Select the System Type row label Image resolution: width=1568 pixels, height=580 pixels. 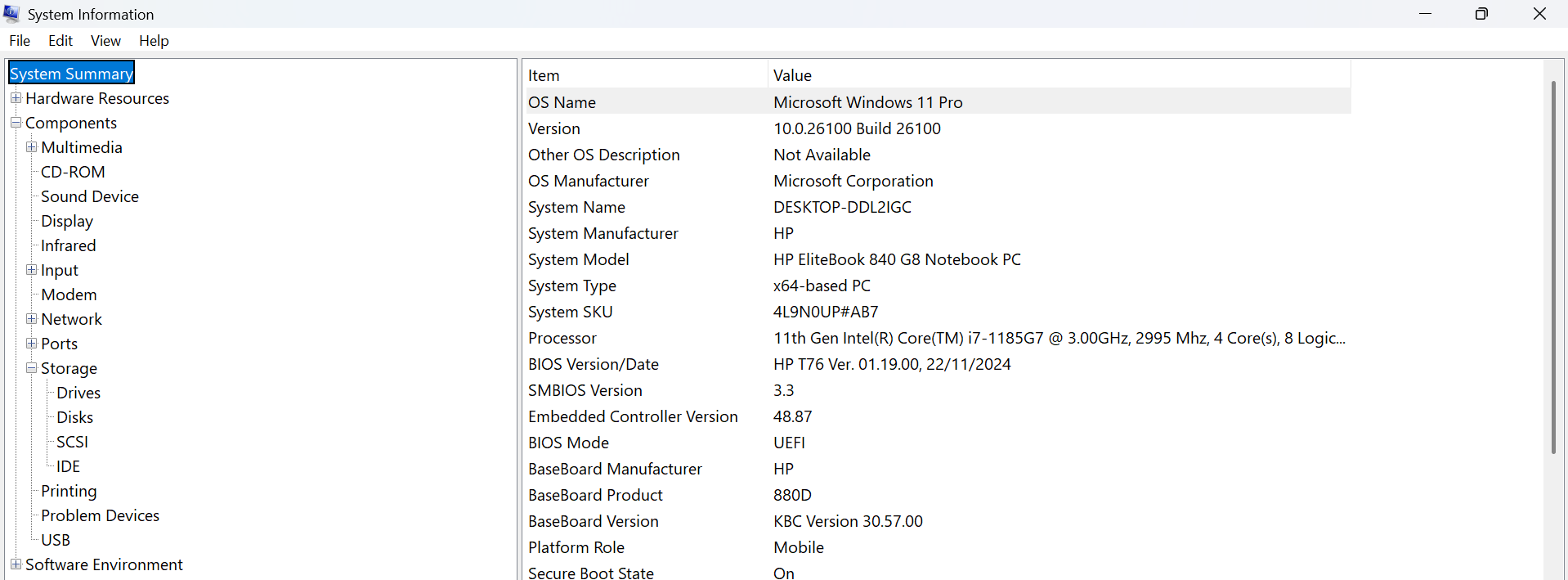pos(572,286)
